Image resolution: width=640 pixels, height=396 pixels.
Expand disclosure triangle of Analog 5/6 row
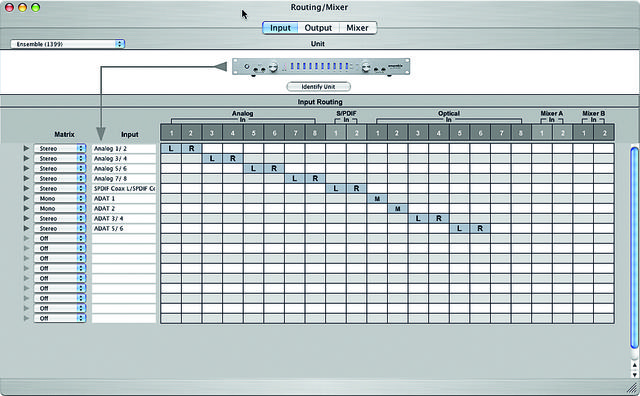[x=27, y=168]
